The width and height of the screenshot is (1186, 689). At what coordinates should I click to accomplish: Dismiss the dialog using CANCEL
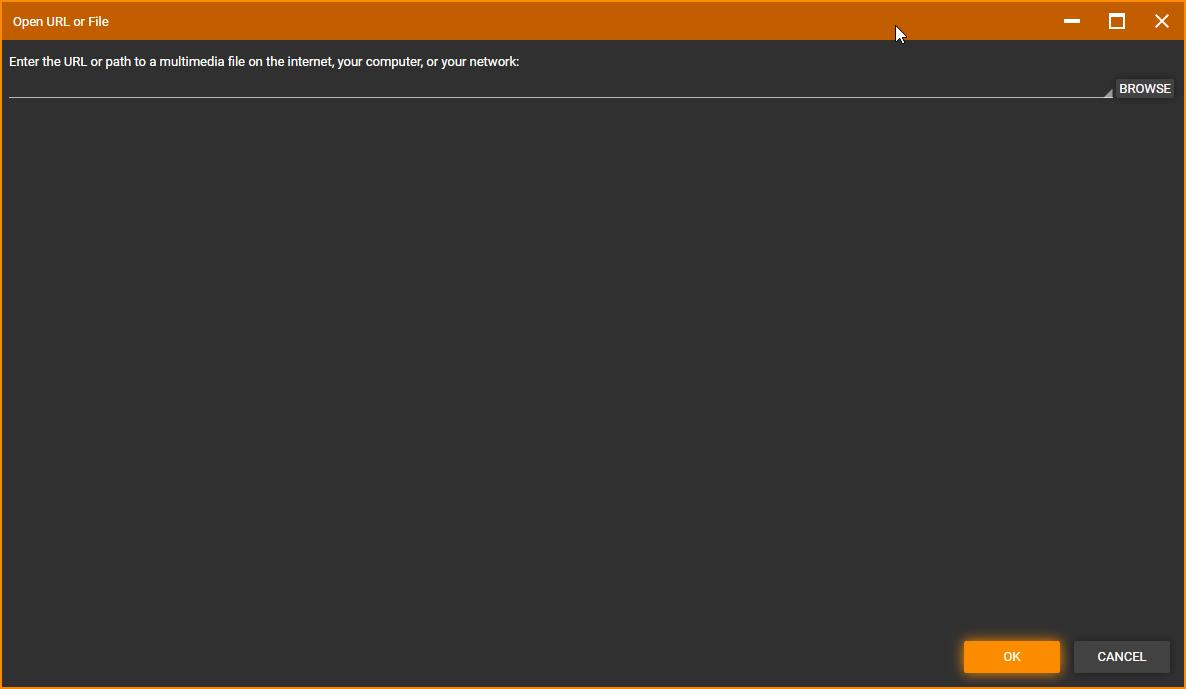[1121, 657]
